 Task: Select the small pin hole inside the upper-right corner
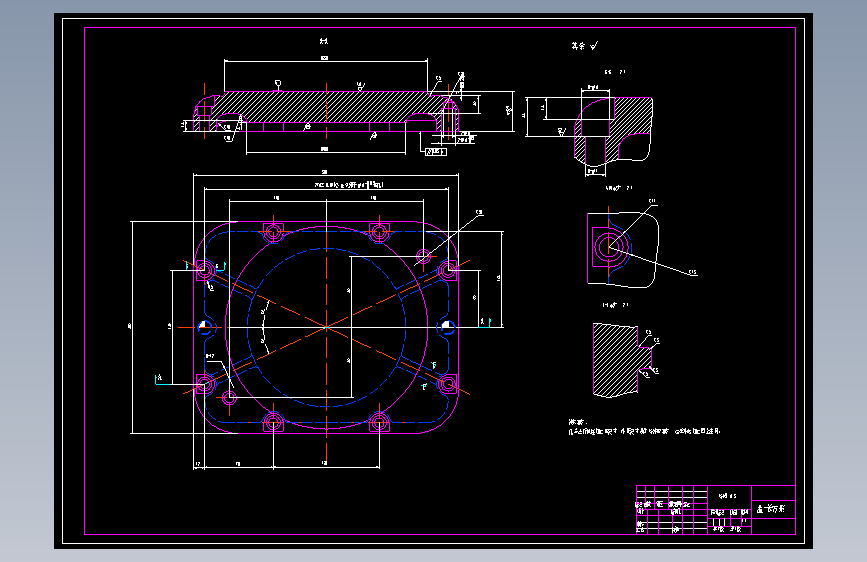coord(424,257)
